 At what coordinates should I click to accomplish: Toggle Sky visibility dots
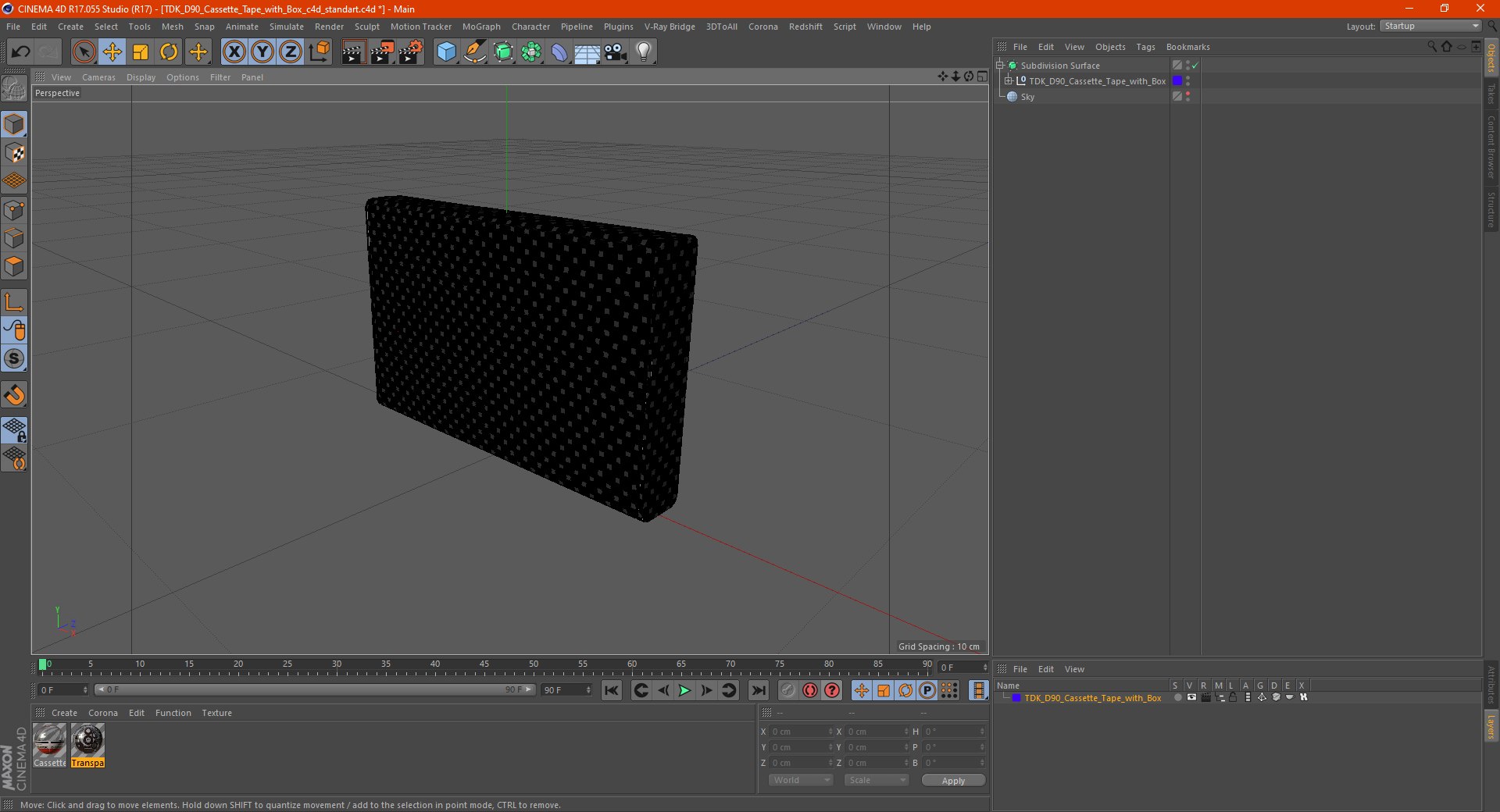[1188, 96]
